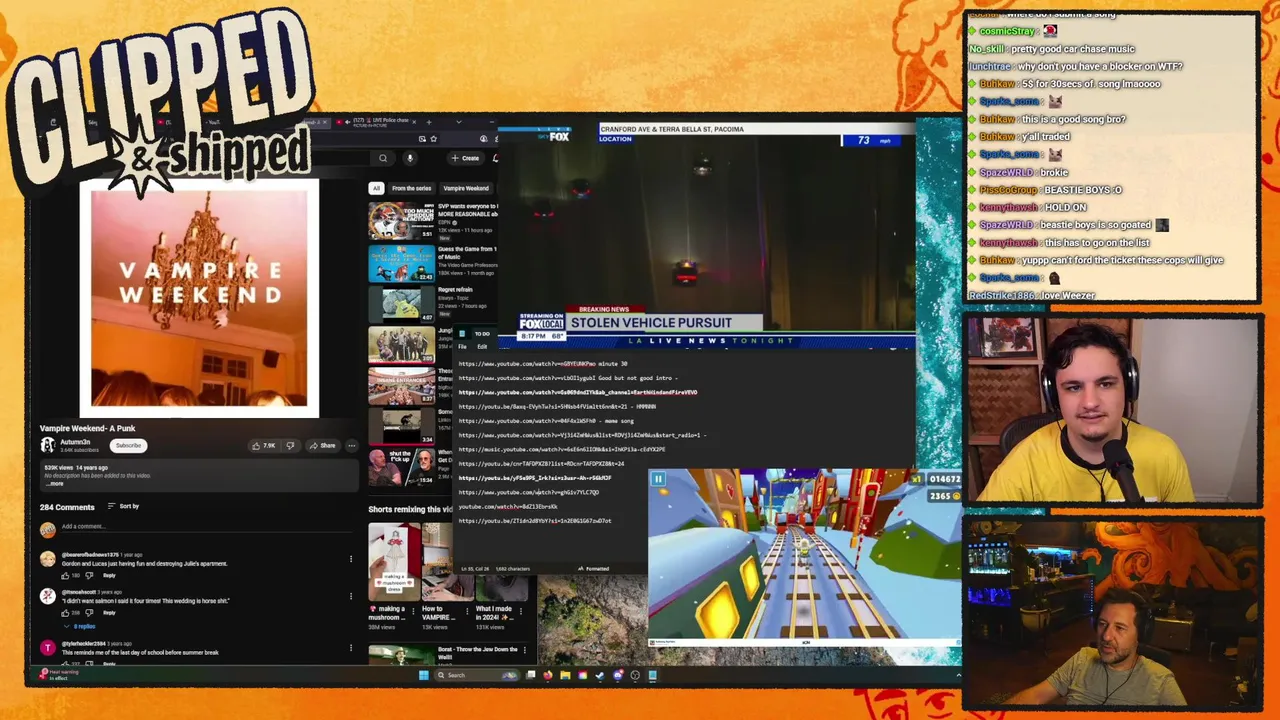Click the Windows Start button
The height and width of the screenshot is (720, 1280).
pyautogui.click(x=424, y=675)
